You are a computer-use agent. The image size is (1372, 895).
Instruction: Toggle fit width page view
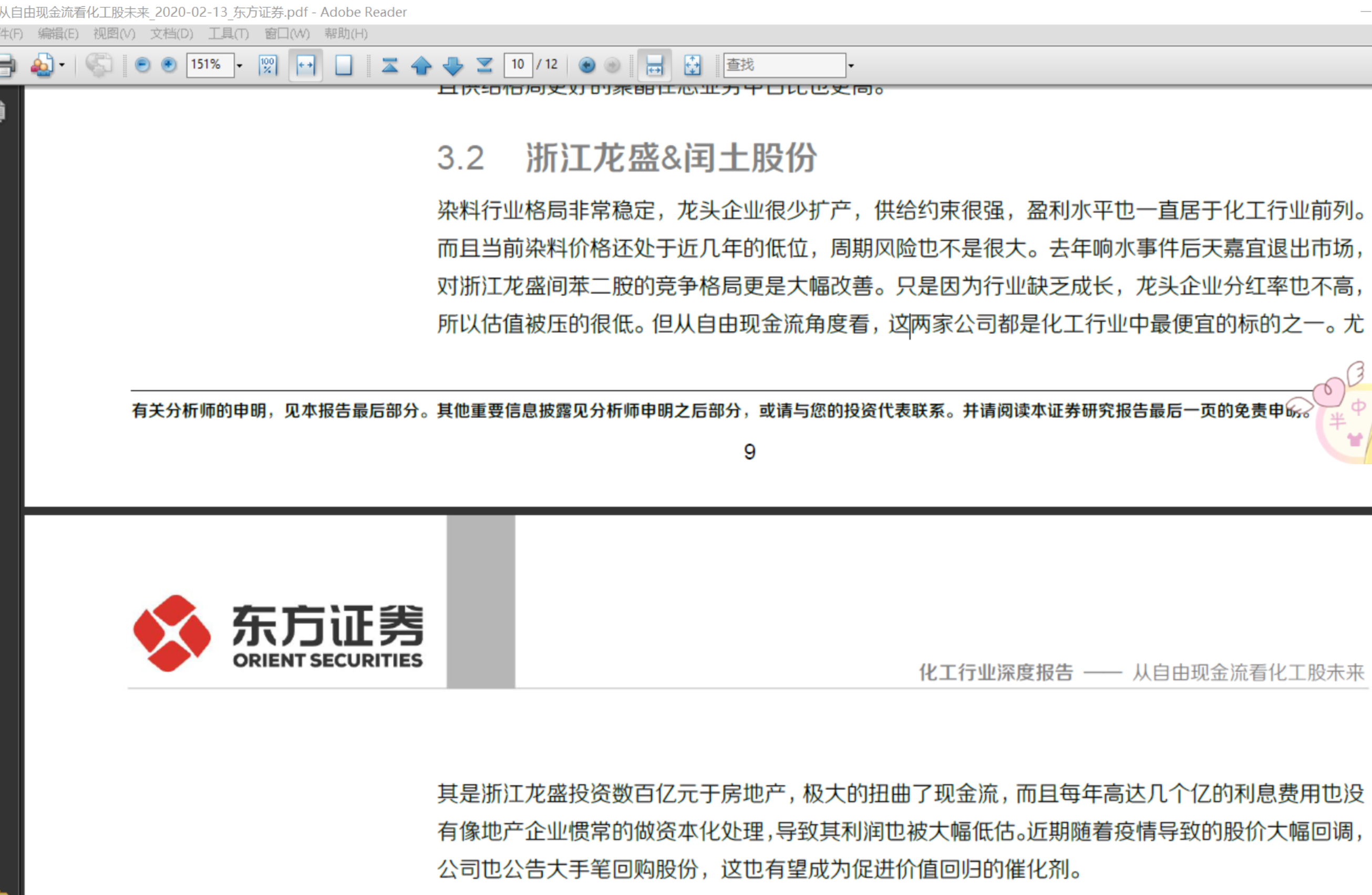tap(305, 65)
